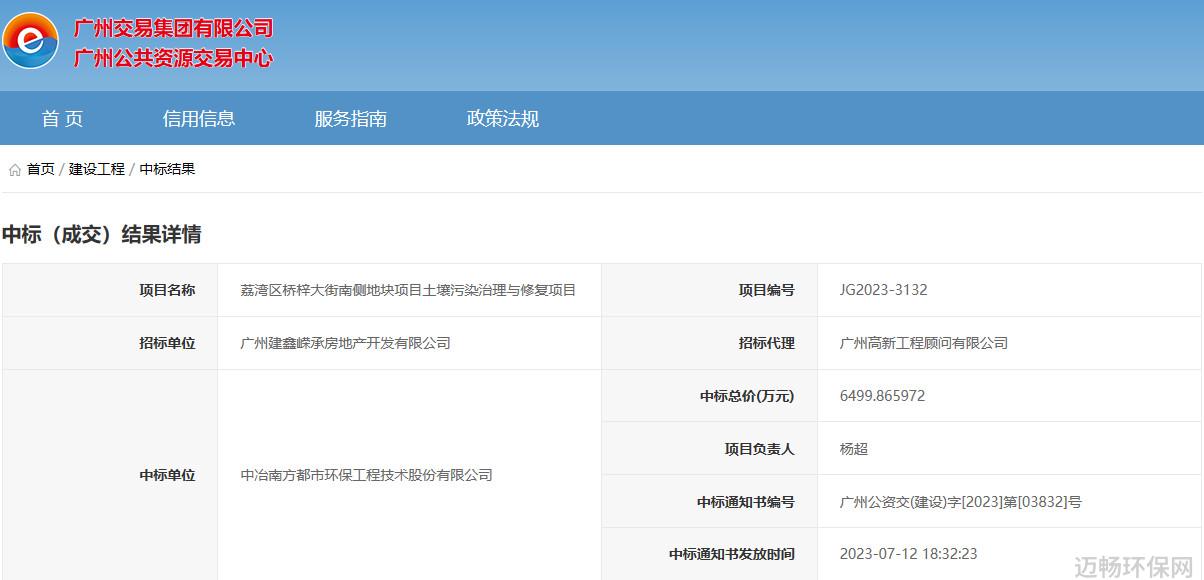
Task: Select the 中标单位 label cell
Action: pyautogui.click(x=110, y=475)
